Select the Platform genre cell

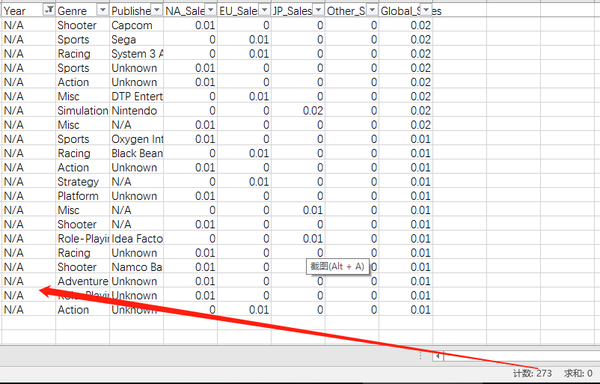point(83,196)
